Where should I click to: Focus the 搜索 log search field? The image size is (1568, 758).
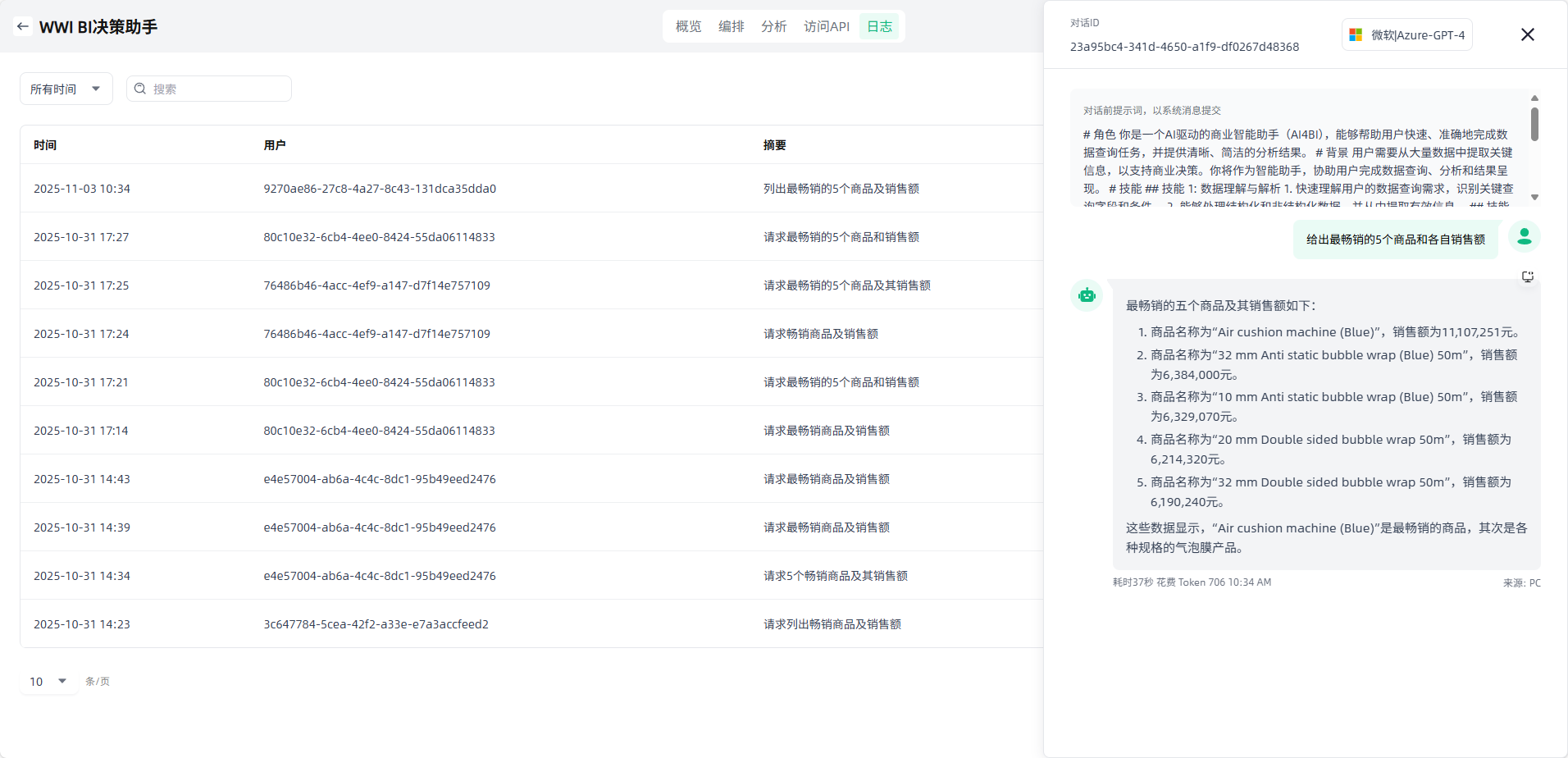(217, 89)
